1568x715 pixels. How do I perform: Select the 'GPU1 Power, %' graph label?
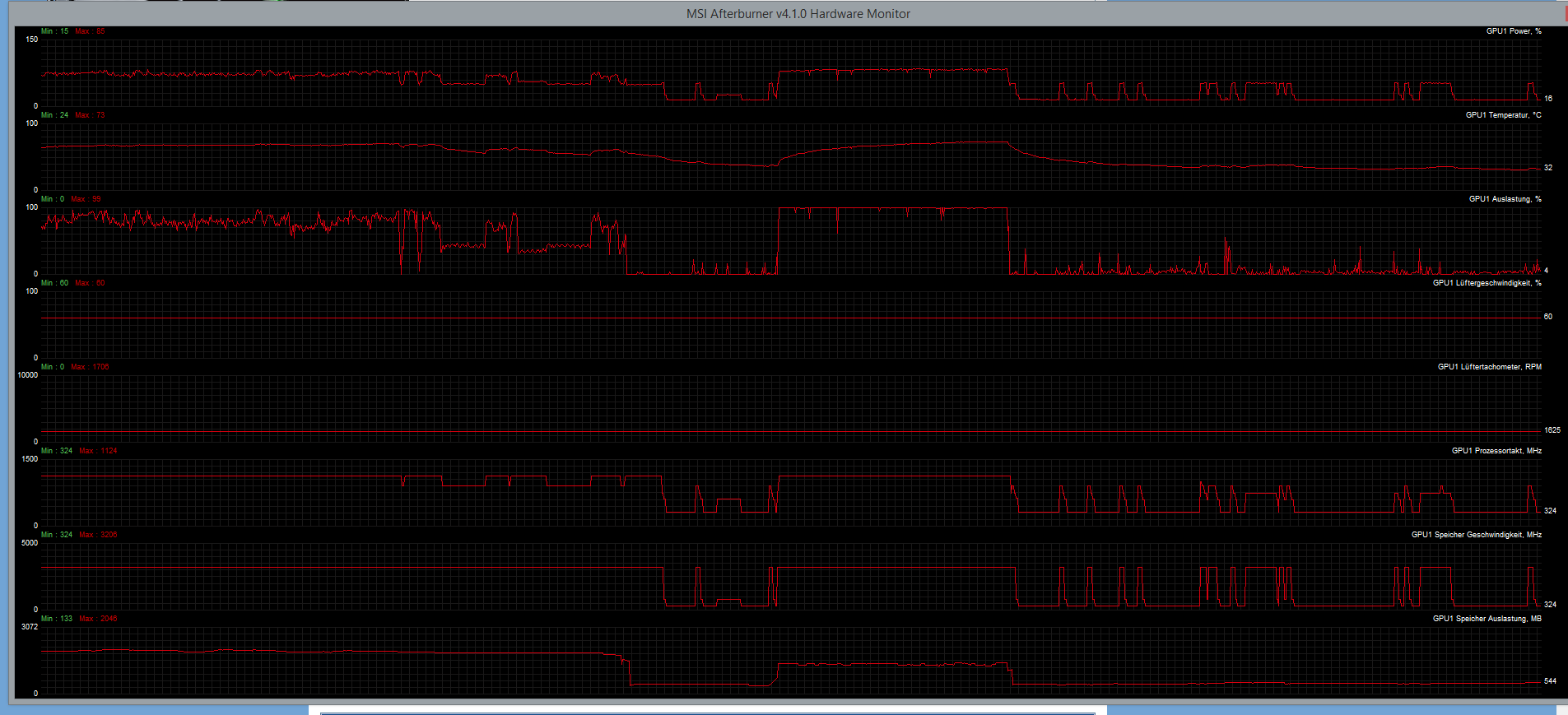coord(1514,31)
